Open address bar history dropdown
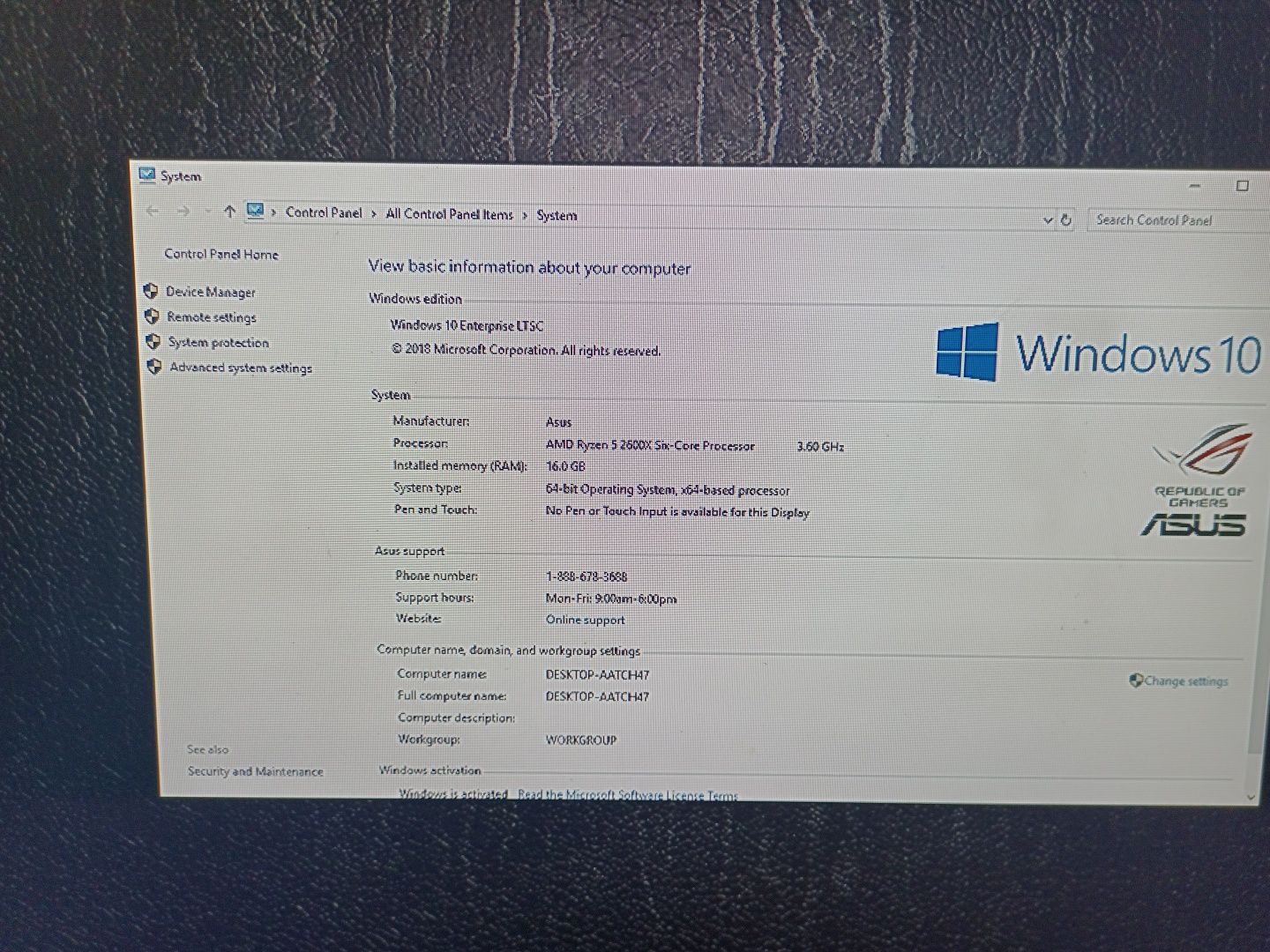This screenshot has width=1270, height=952. pos(1048,220)
